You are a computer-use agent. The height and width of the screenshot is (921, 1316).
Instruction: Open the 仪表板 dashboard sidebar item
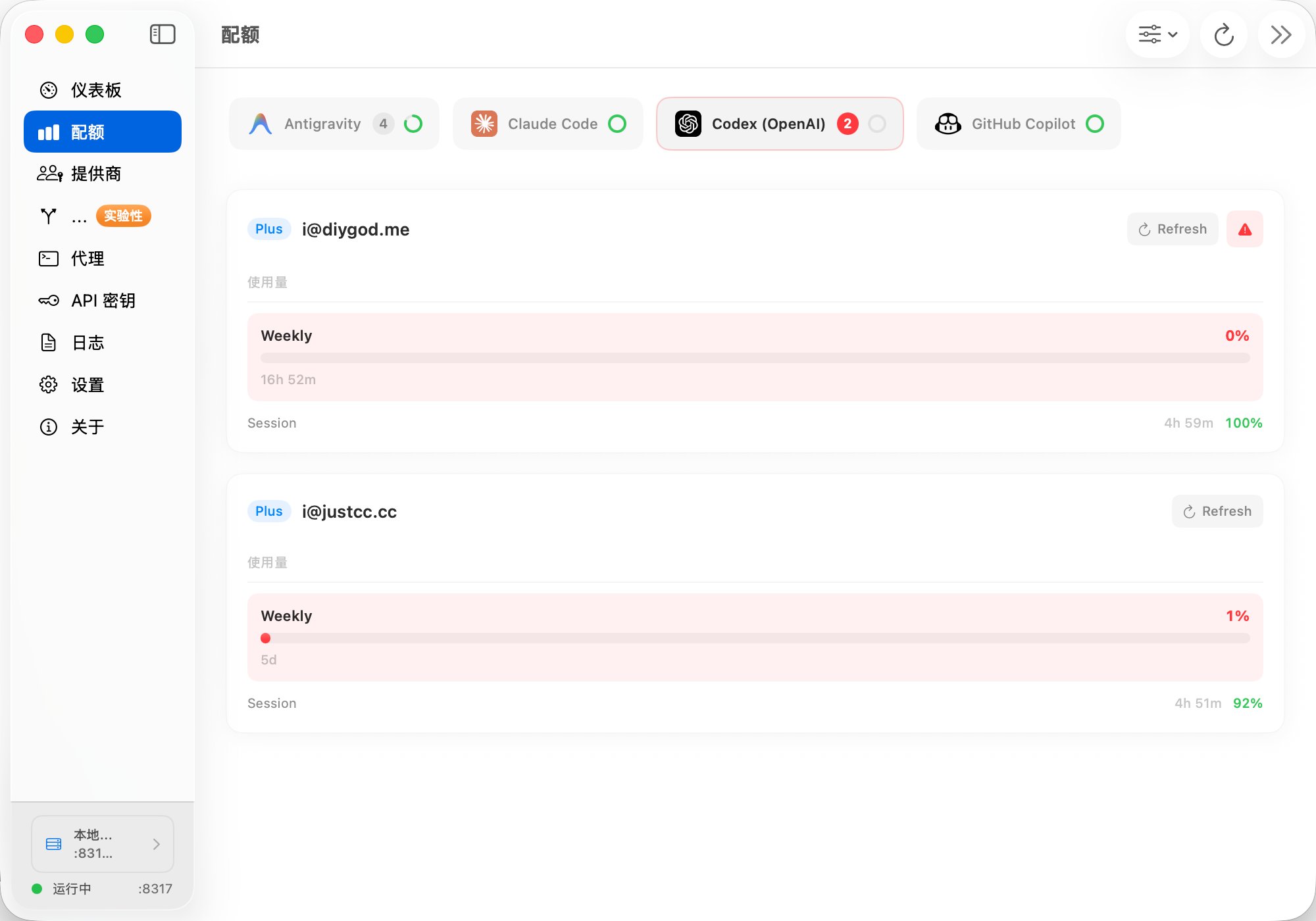[96, 90]
